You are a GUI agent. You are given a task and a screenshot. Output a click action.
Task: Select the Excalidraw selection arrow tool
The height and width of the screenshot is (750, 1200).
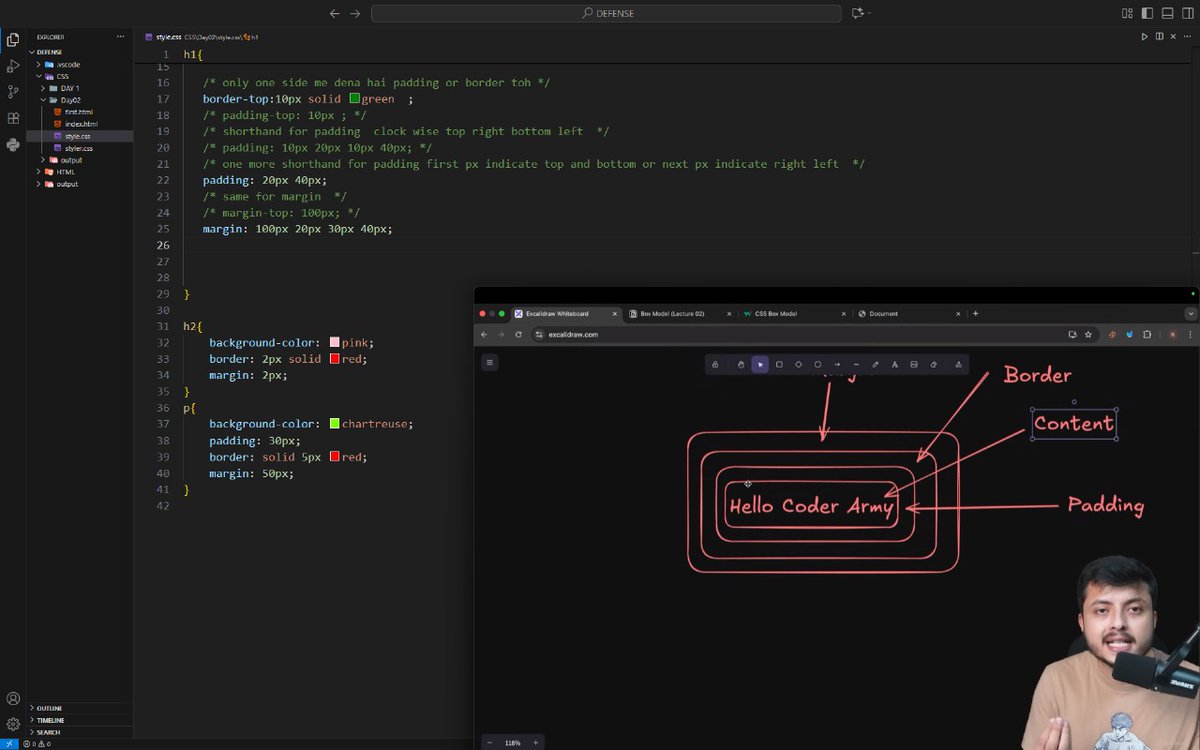click(760, 365)
